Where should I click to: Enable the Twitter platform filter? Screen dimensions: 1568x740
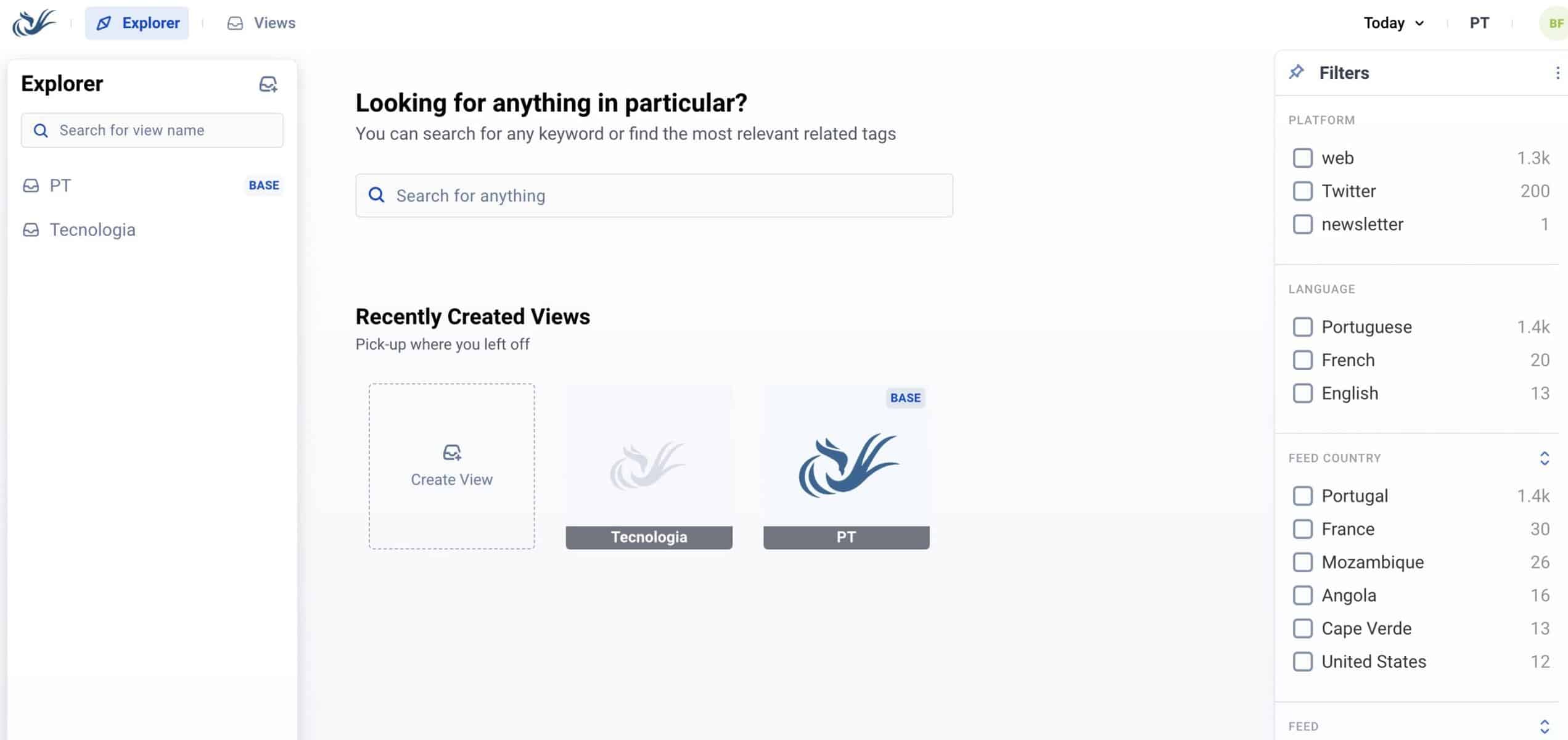1302,191
